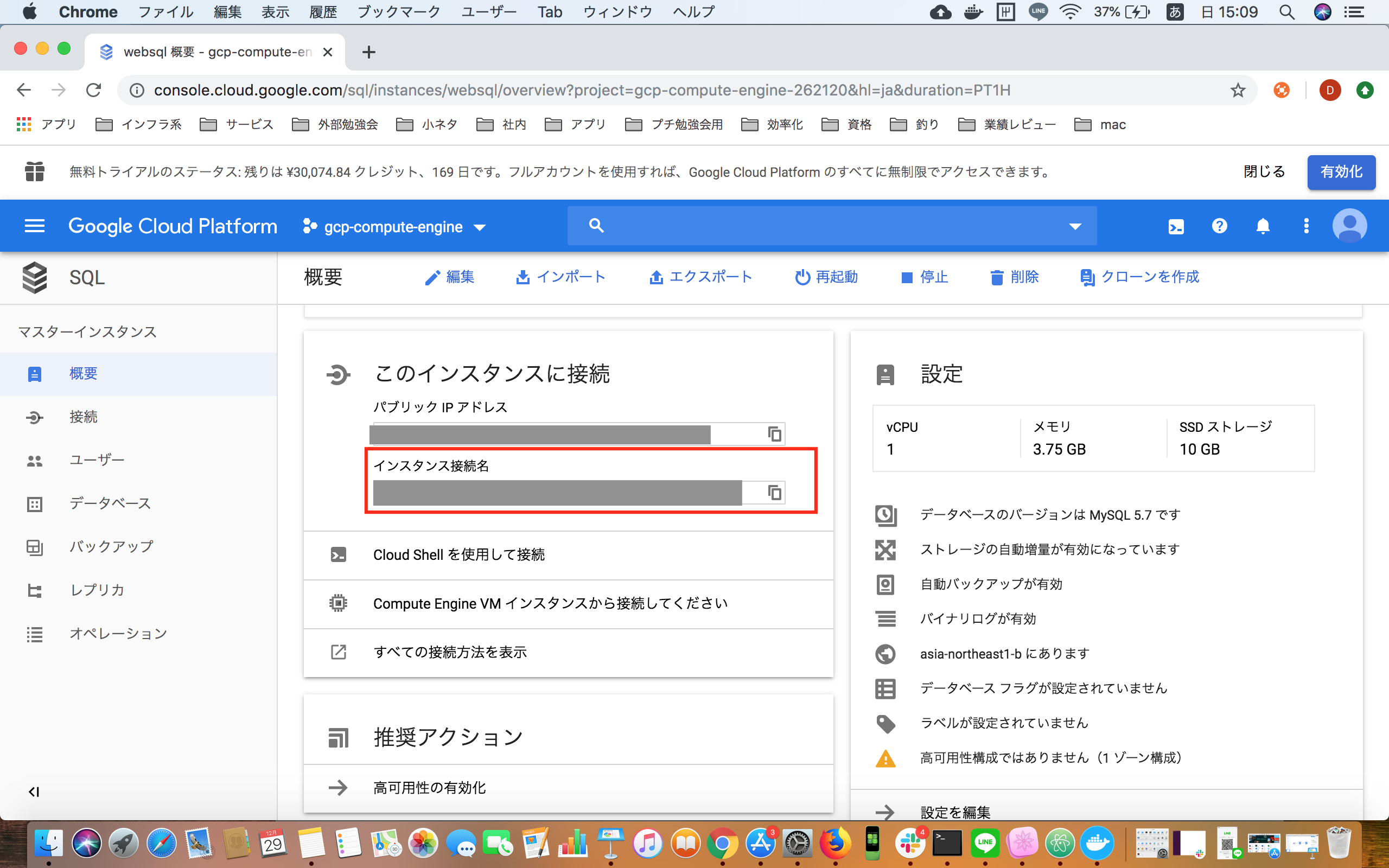Open the gcp-compute-engine project selector
This screenshot has height=868, width=1389.
click(394, 227)
